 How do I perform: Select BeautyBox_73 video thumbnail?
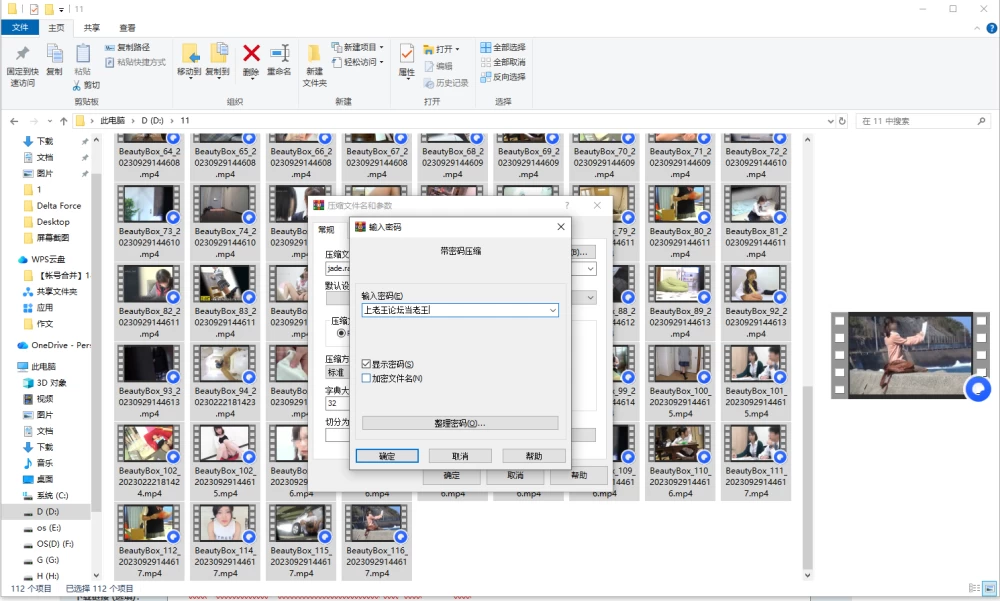[x=149, y=204]
